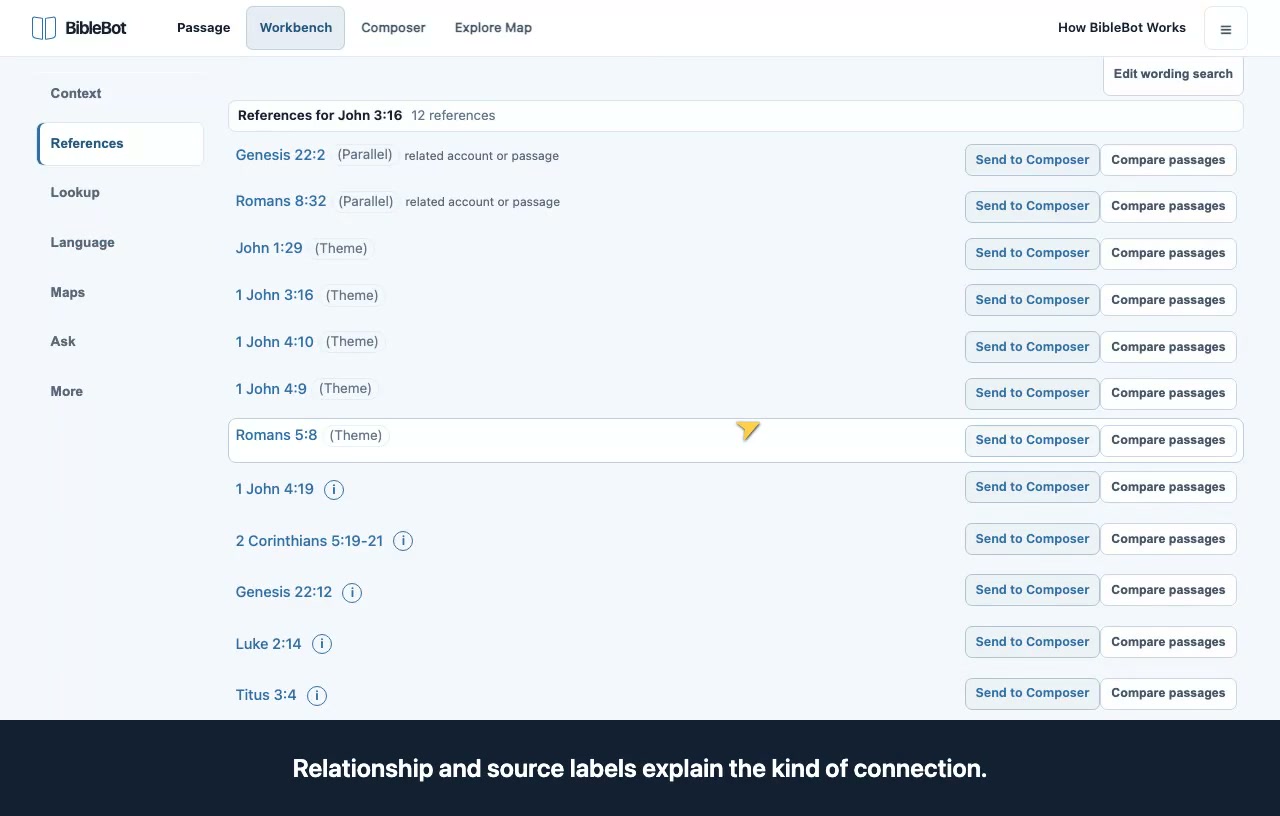Compare passages for 1 John 4:9

[x=1168, y=393]
